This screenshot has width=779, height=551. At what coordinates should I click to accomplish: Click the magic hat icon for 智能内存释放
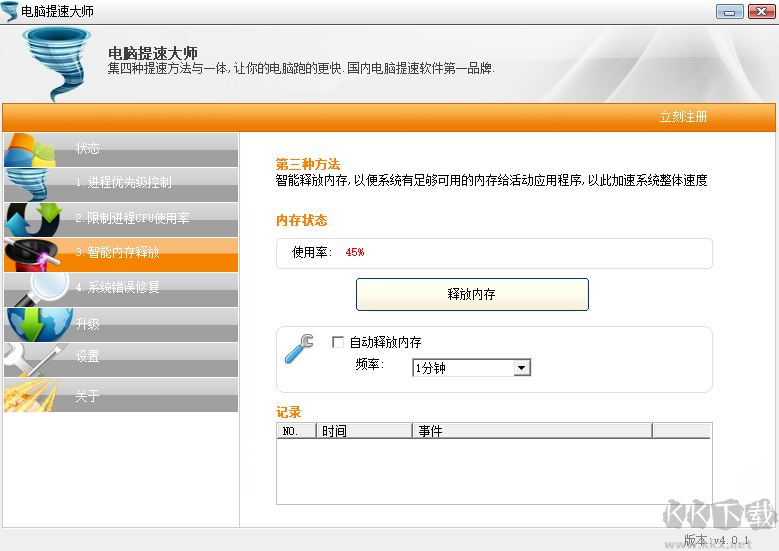click(32, 254)
